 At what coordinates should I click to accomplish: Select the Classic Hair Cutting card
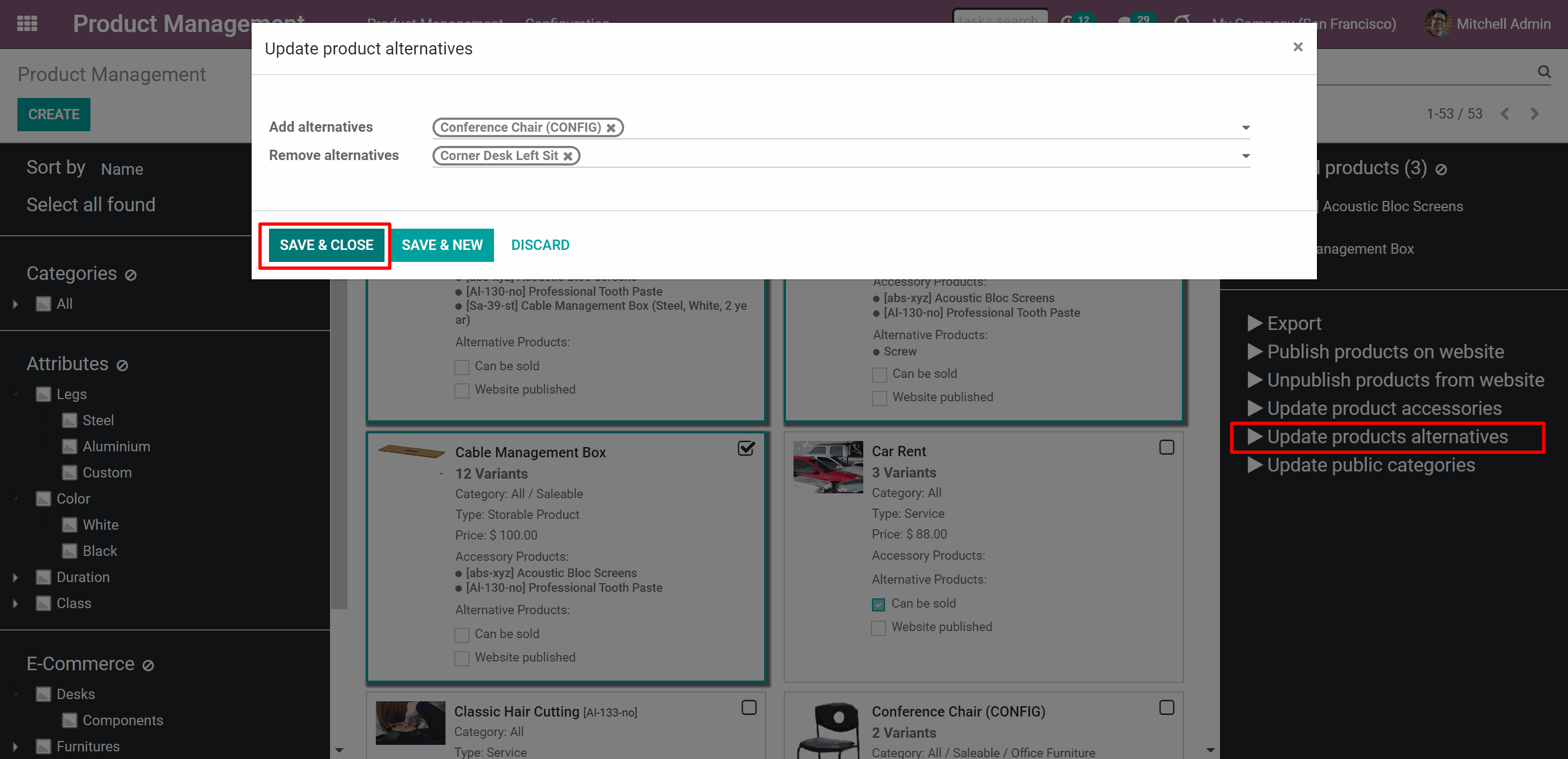click(749, 707)
